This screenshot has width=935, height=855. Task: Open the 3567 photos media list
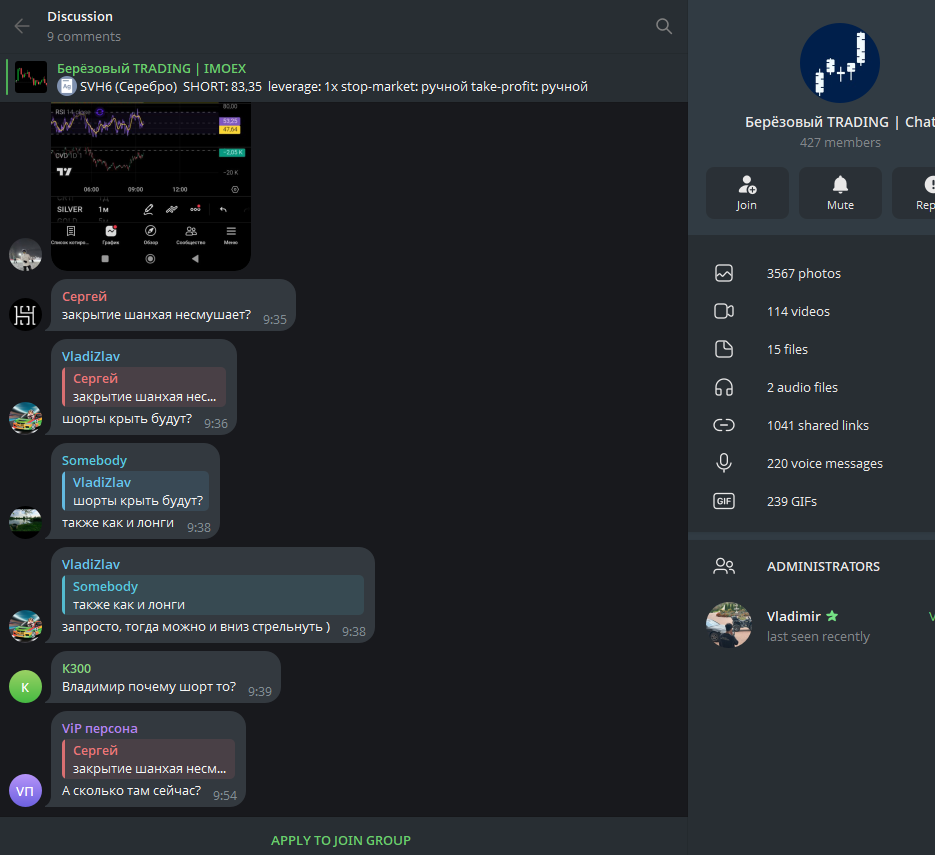pyautogui.click(x=812, y=274)
